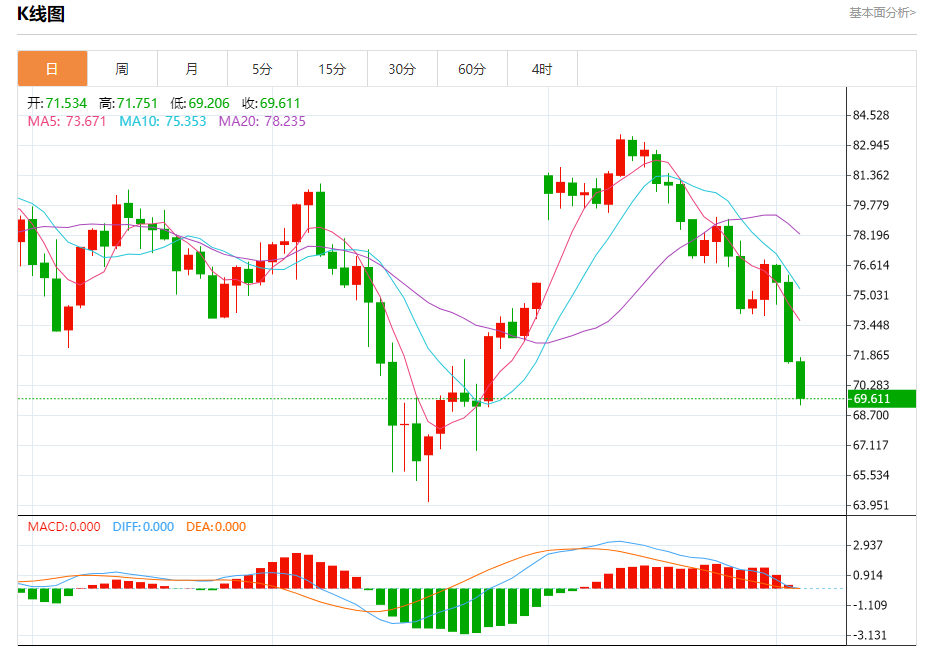Switch to the 月 monthly tab
The width and height of the screenshot is (934, 646).
click(192, 69)
